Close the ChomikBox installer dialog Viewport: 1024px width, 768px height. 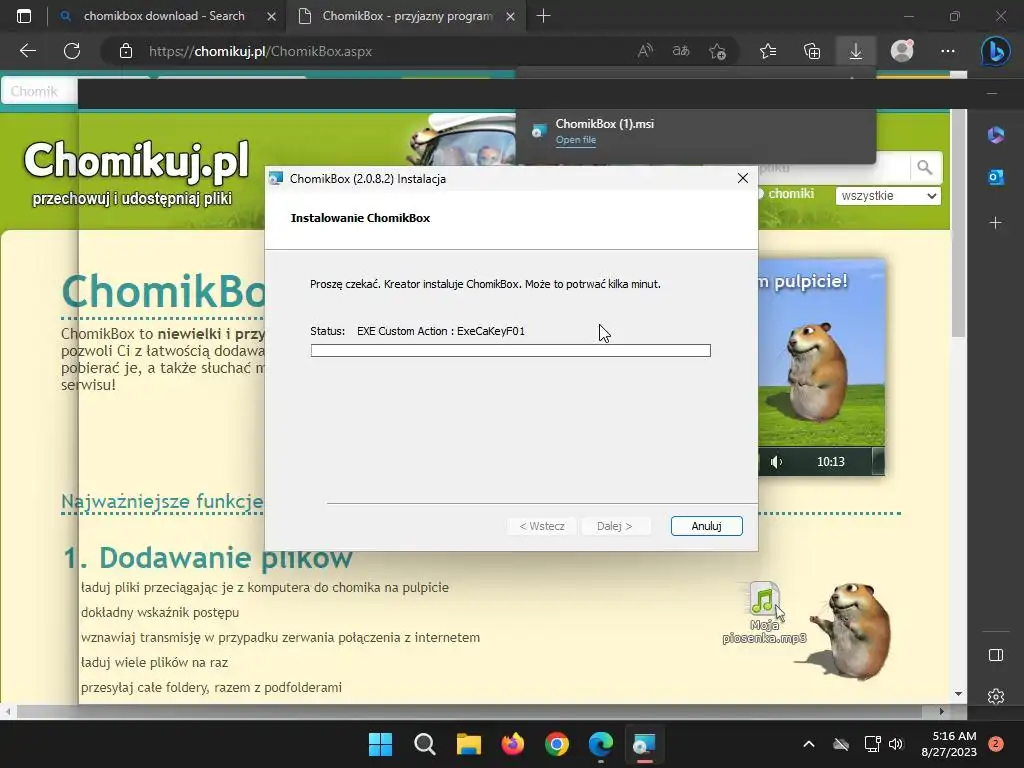pyautogui.click(x=743, y=178)
